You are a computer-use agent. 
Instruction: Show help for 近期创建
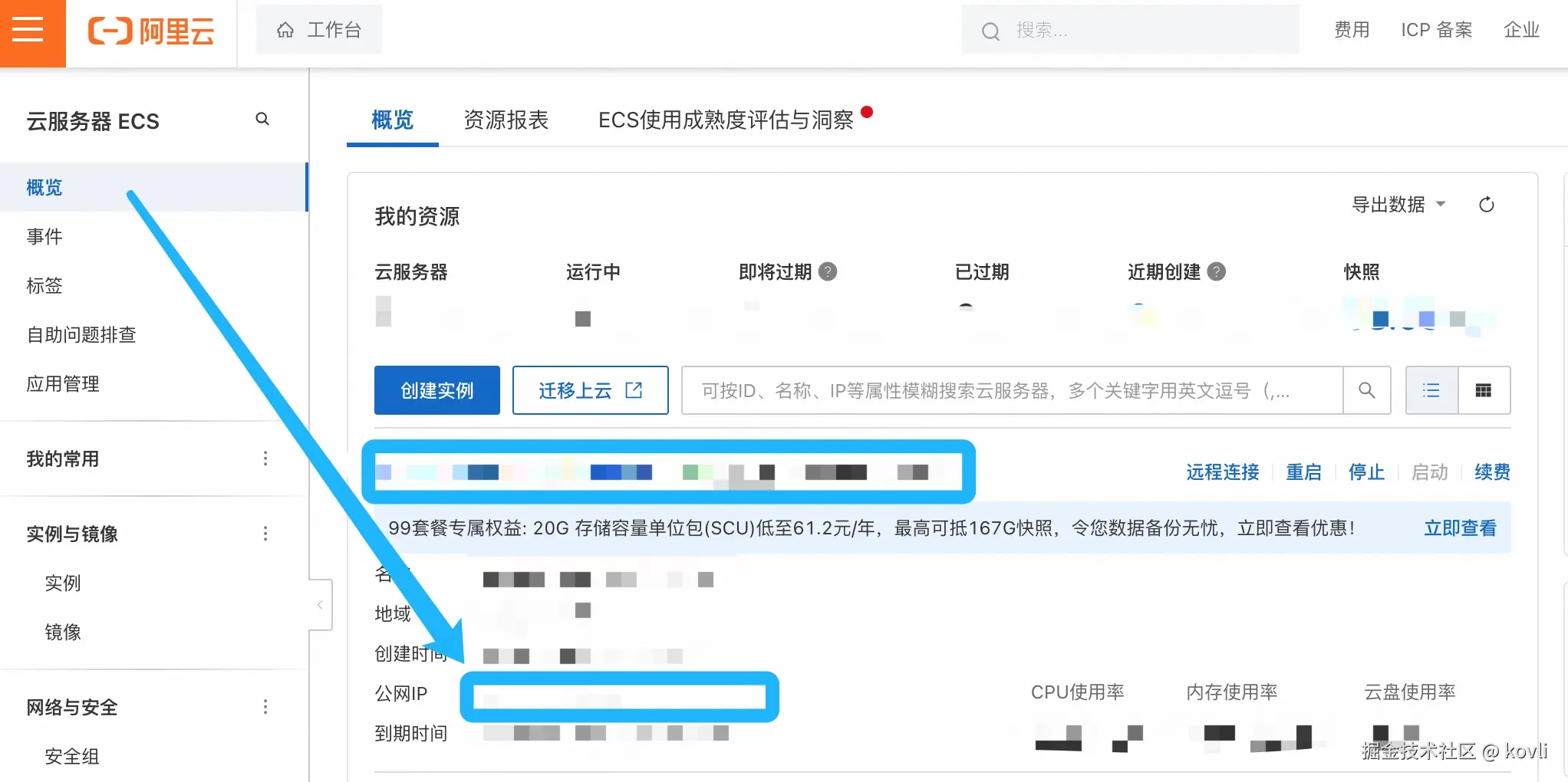point(1217,271)
